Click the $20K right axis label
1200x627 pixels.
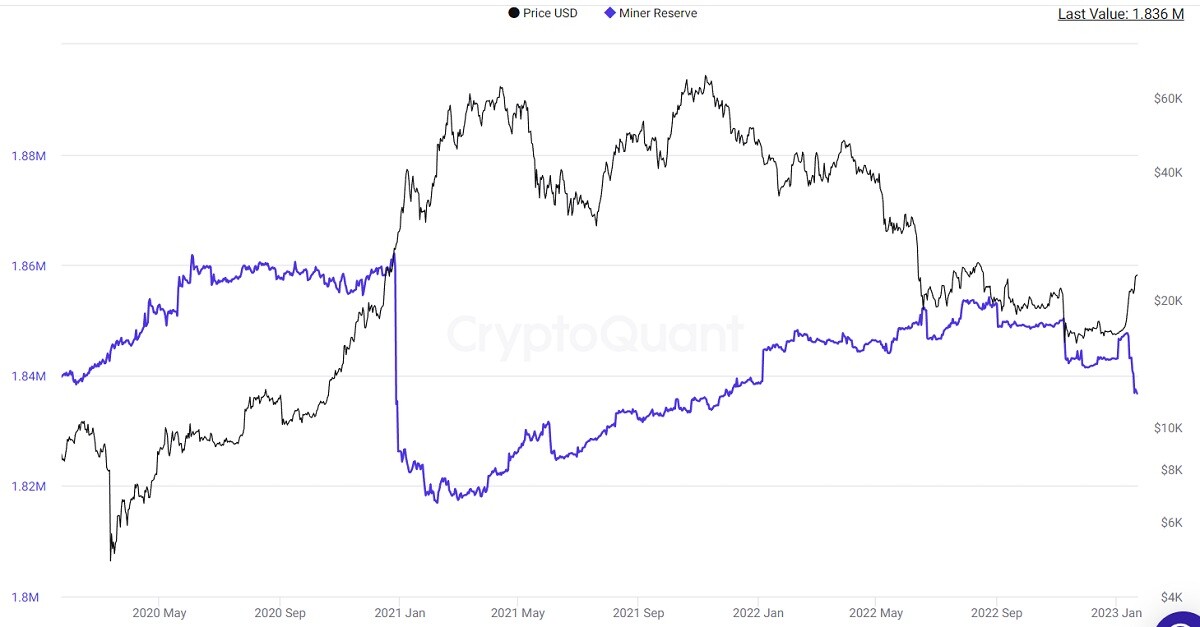pos(1169,301)
